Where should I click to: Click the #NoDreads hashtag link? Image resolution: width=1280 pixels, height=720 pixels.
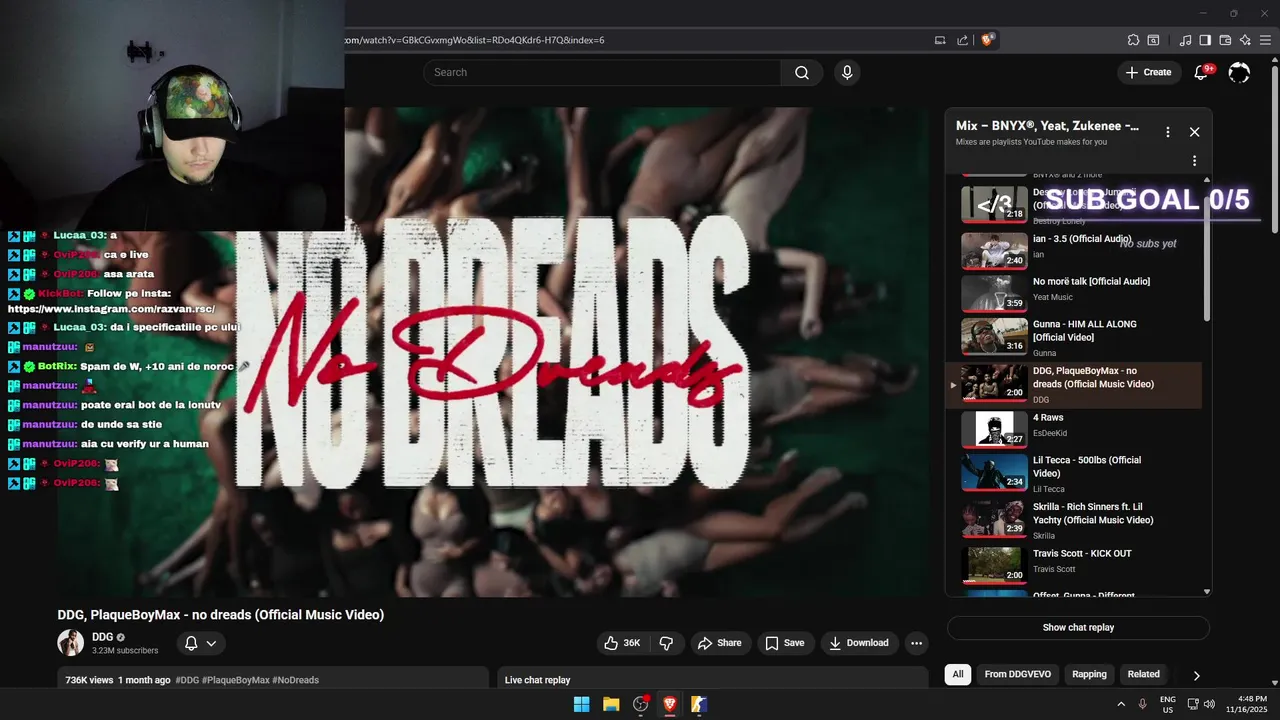tap(295, 680)
